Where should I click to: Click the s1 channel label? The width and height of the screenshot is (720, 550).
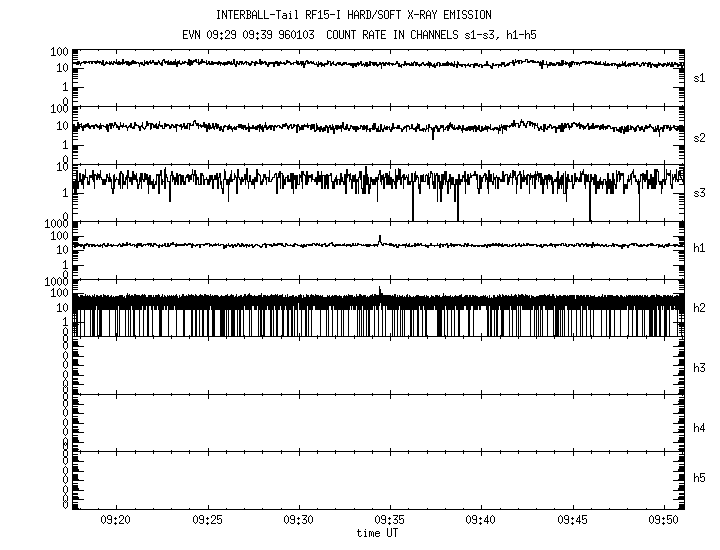coord(699,77)
